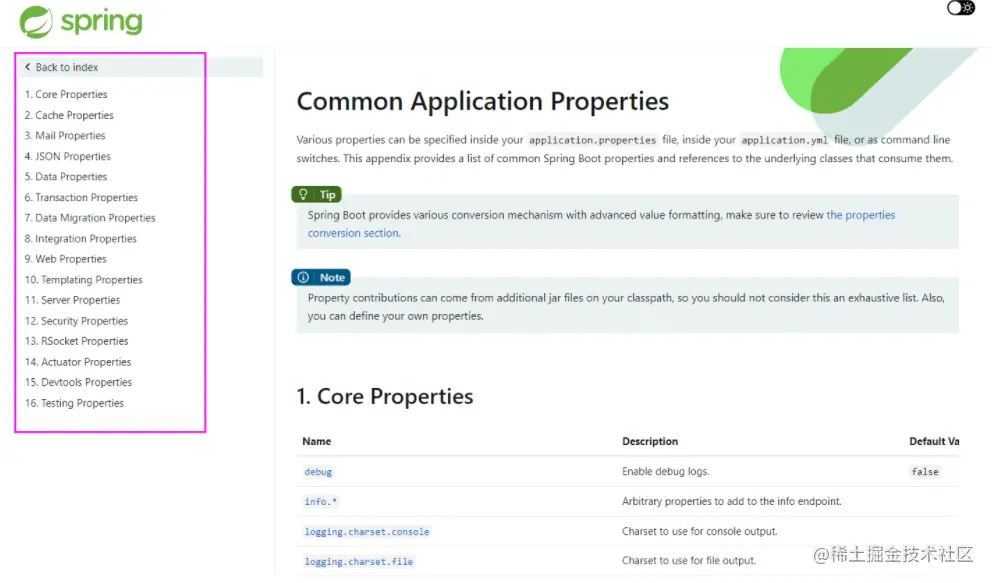This screenshot has width=992, height=583.
Task: Toggle the dark mode switch
Action: click(x=960, y=8)
